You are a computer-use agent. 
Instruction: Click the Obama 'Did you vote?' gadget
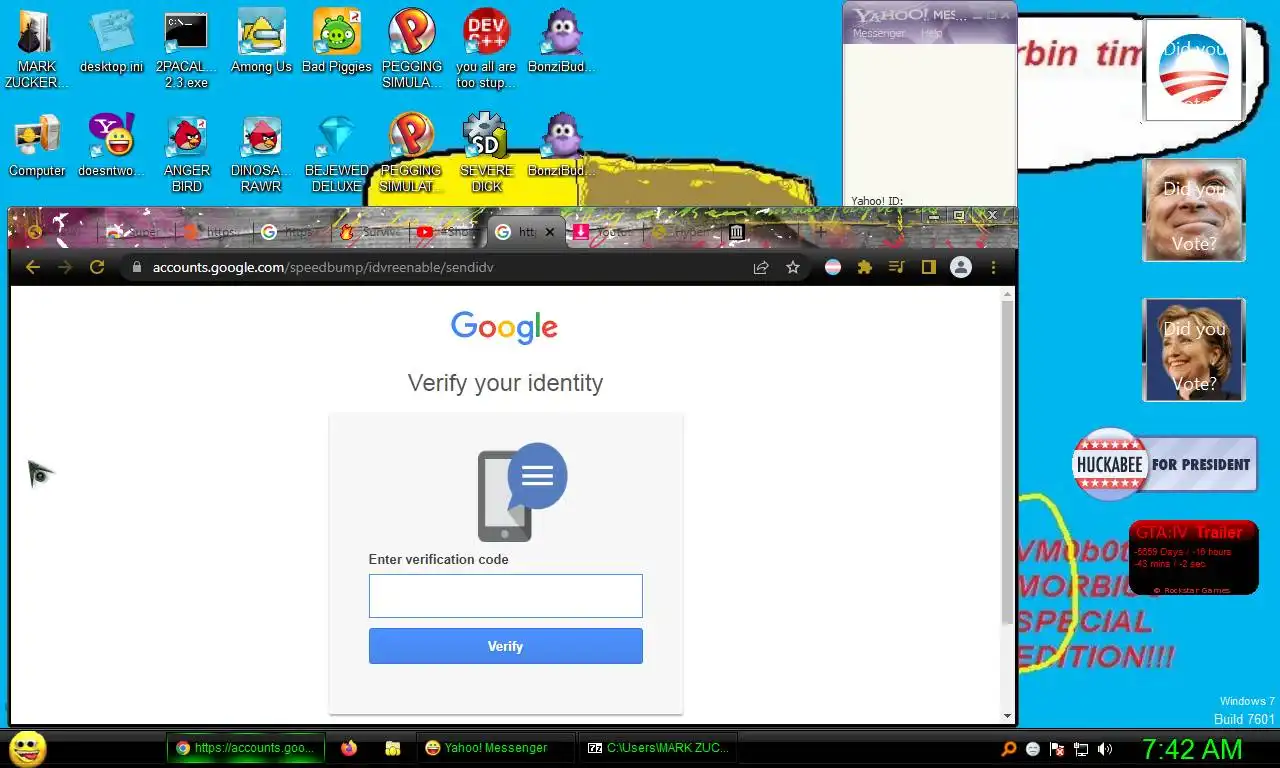(x=1193, y=70)
